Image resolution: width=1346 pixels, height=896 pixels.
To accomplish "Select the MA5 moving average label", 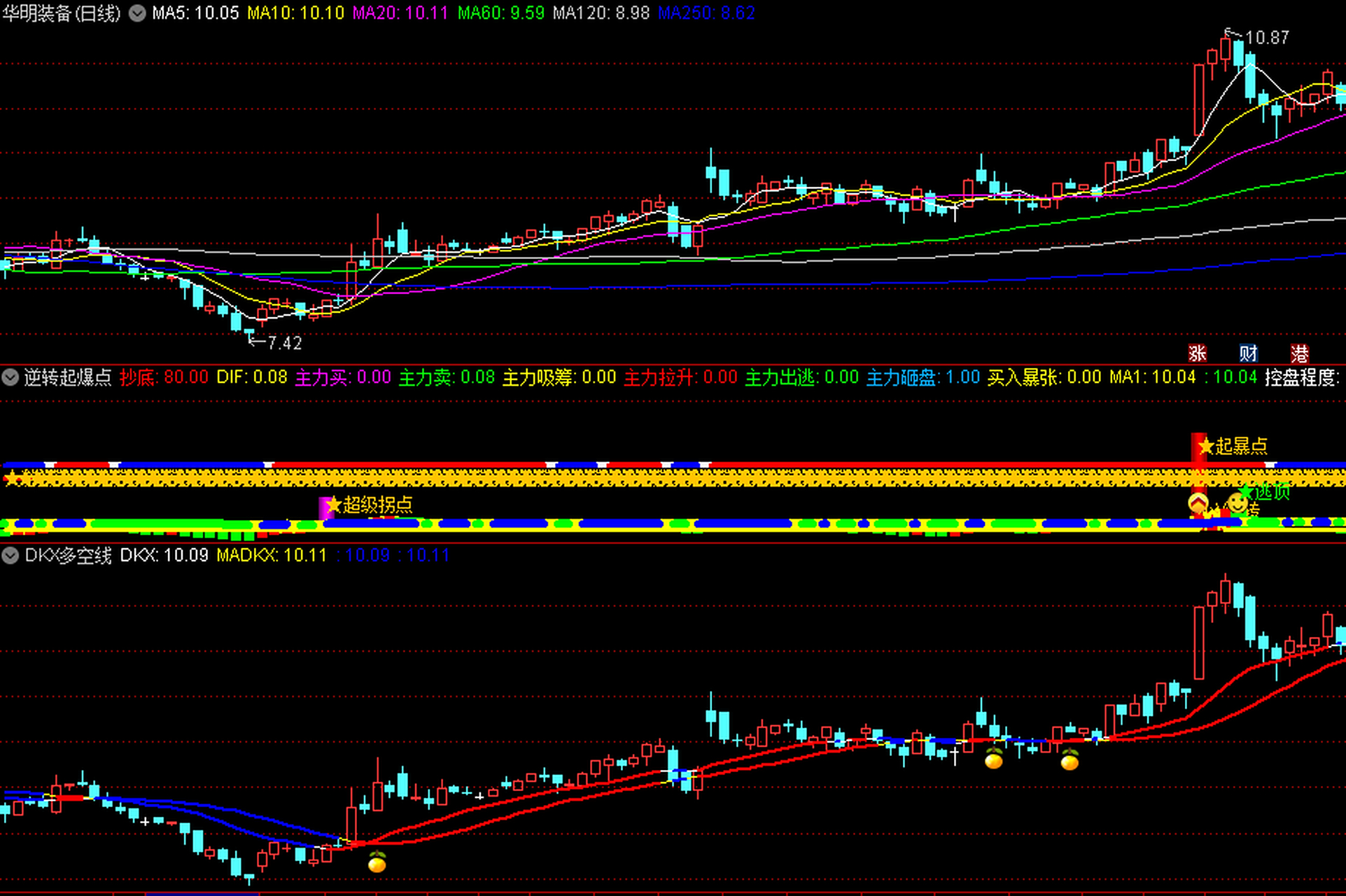I will pyautogui.click(x=195, y=13).
